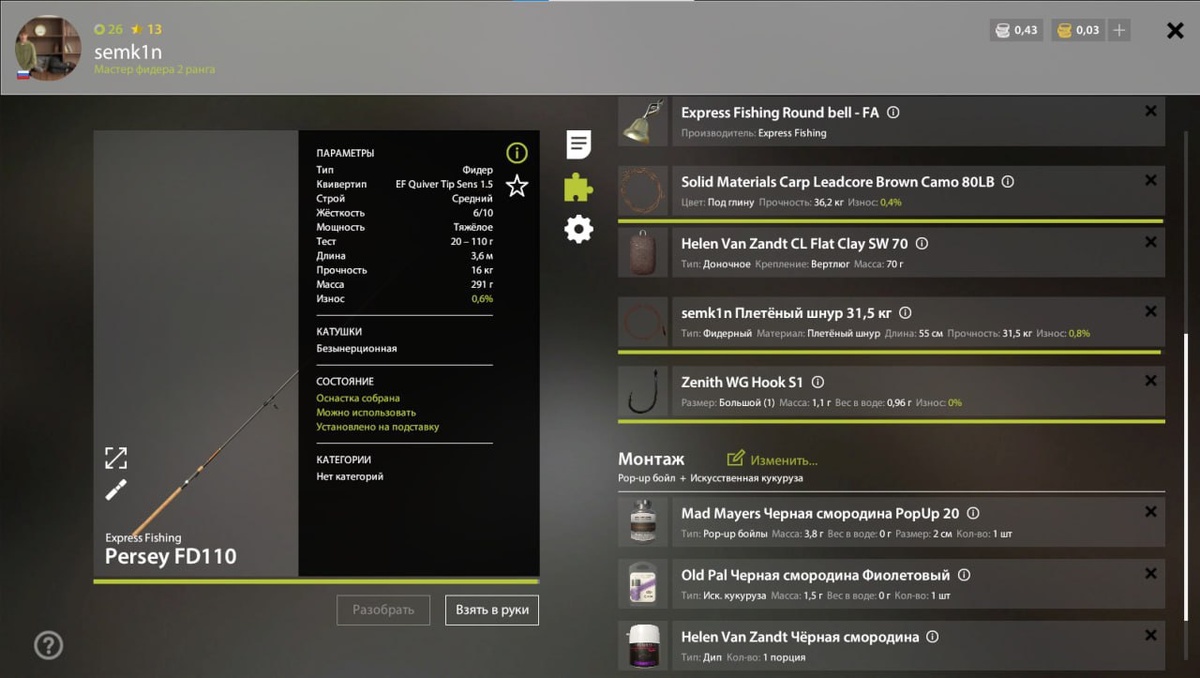Click the star rank 13 indicator
1200x678 pixels.
pyautogui.click(x=146, y=30)
